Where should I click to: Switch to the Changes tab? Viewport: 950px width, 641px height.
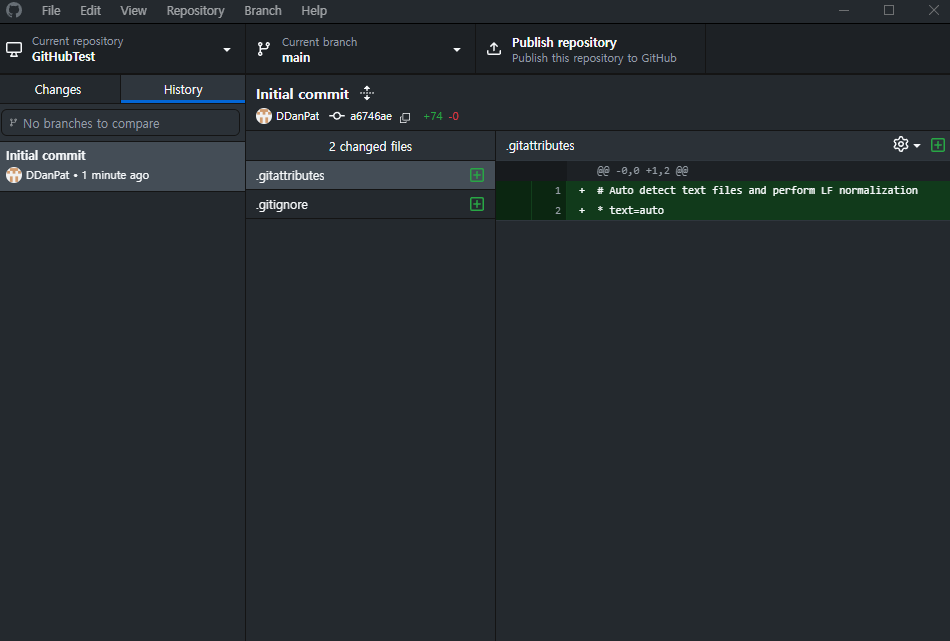click(58, 90)
